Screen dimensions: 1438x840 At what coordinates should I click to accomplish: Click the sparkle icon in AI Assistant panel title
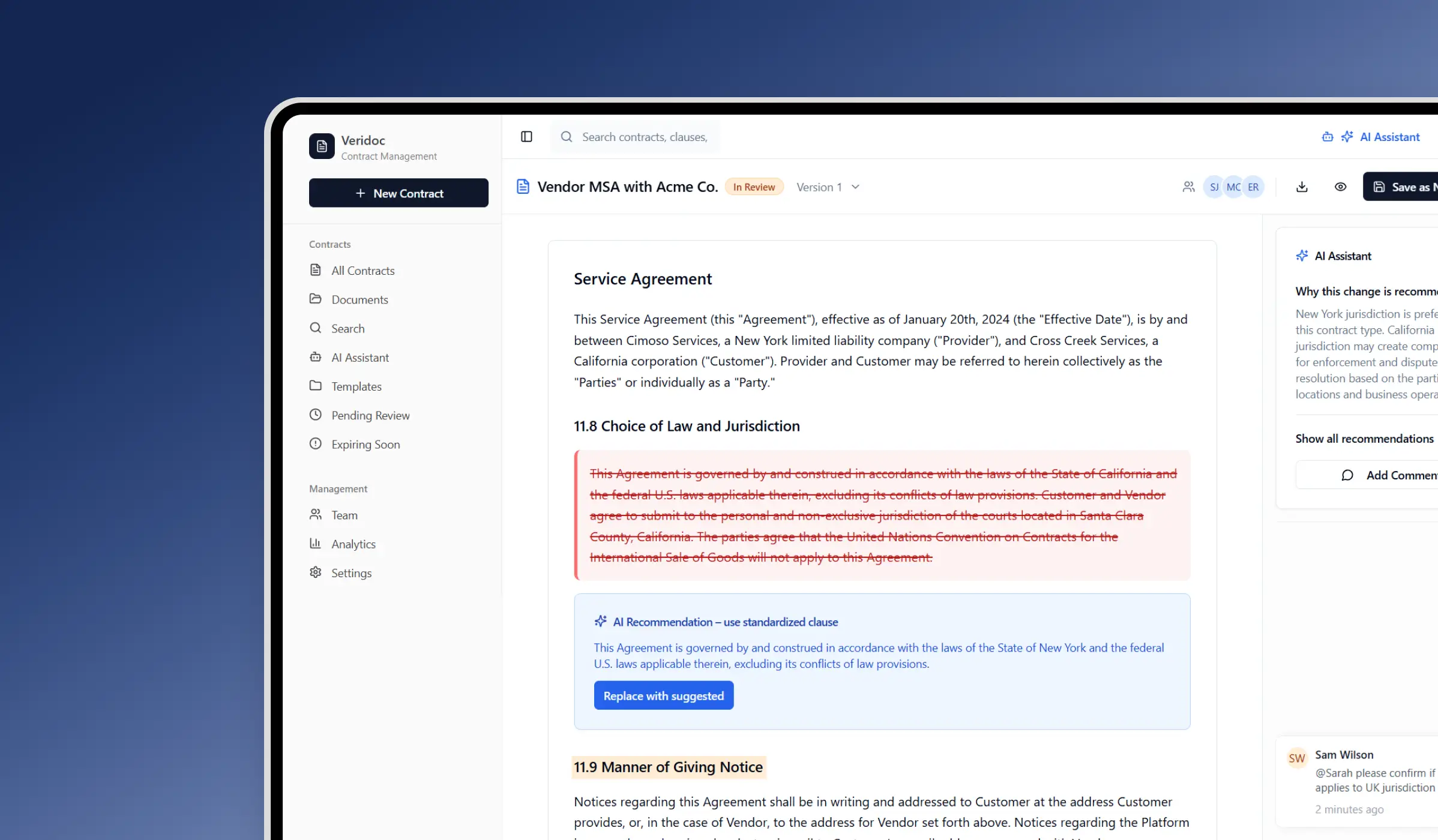coord(1302,256)
